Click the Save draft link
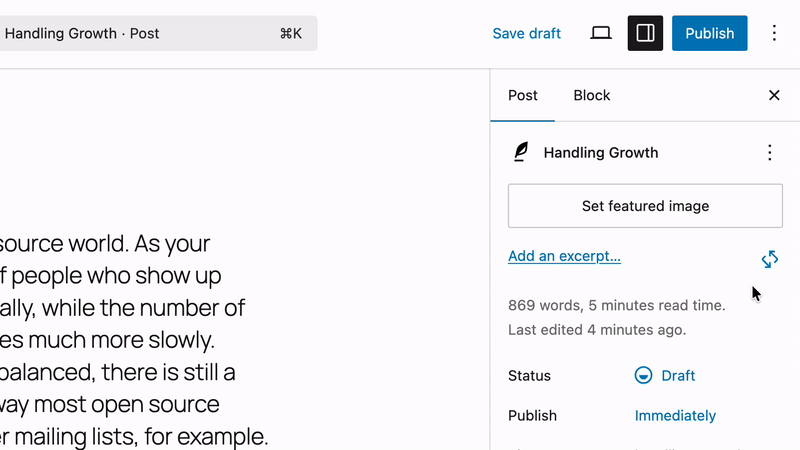Viewport: 800px width, 450px height. (526, 33)
